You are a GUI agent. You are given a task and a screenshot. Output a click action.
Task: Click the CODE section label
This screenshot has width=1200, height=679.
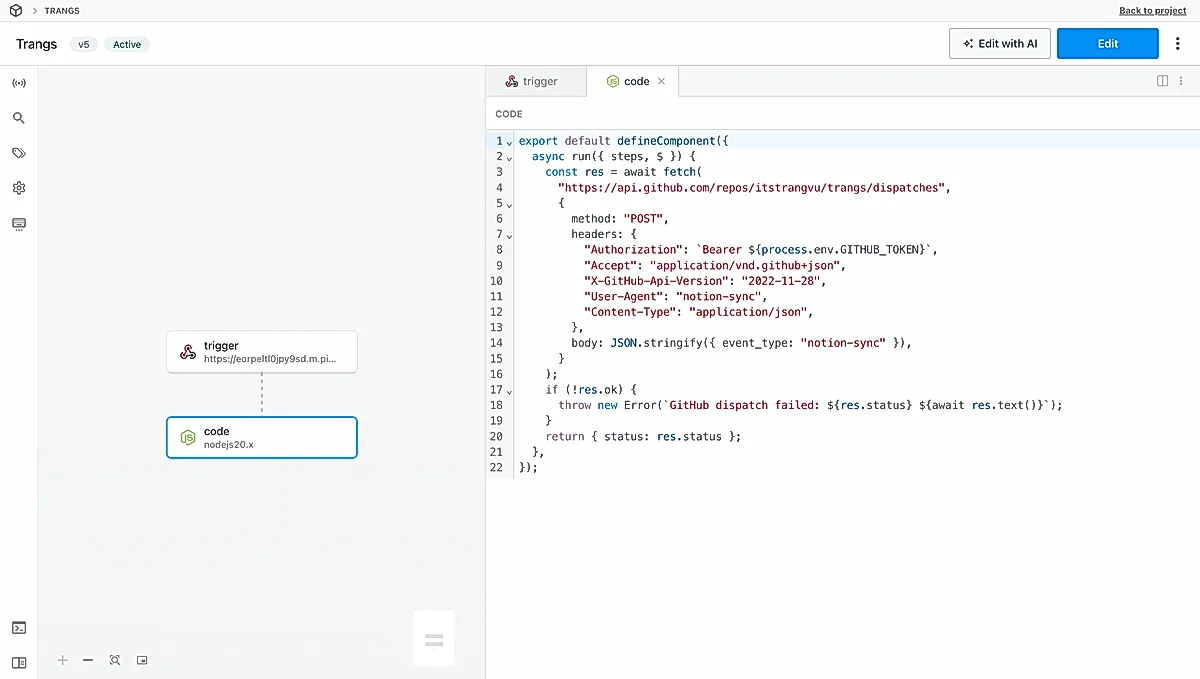(x=509, y=114)
